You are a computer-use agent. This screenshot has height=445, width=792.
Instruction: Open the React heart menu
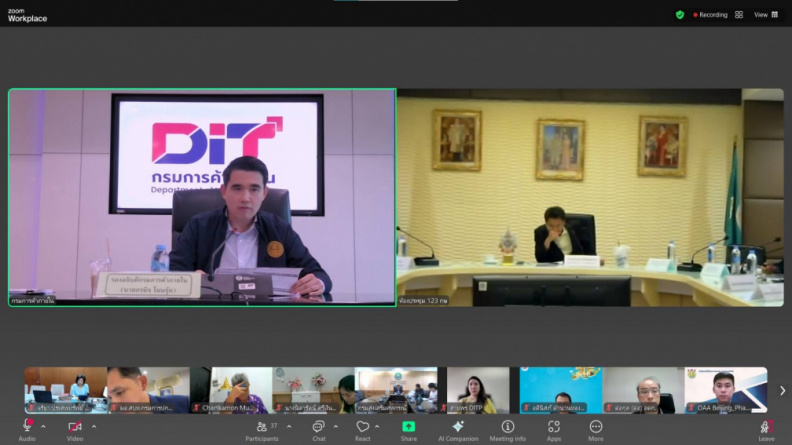coord(363,430)
